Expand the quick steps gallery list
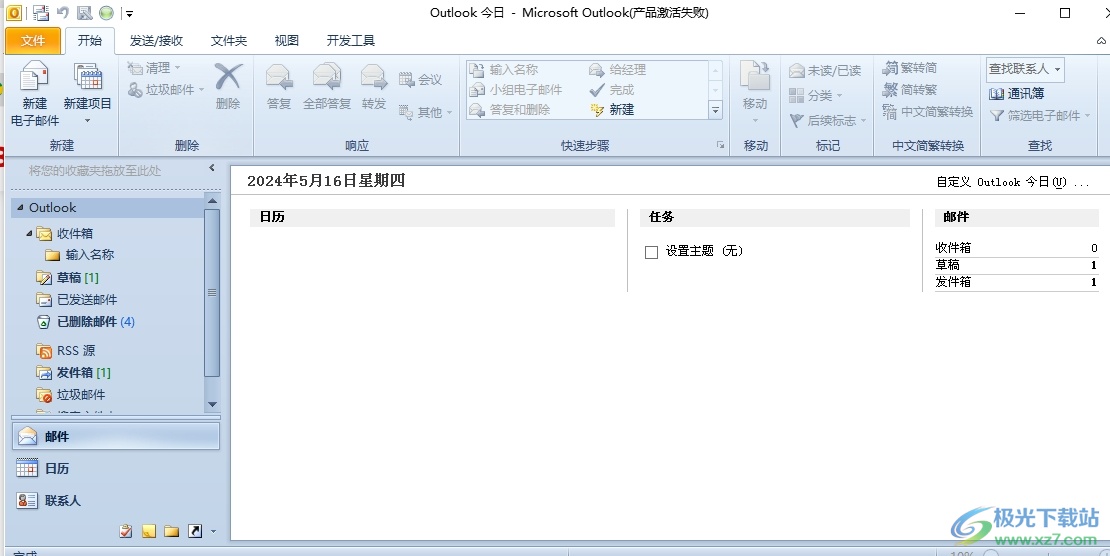Image resolution: width=1110 pixels, height=556 pixels. 715,110
